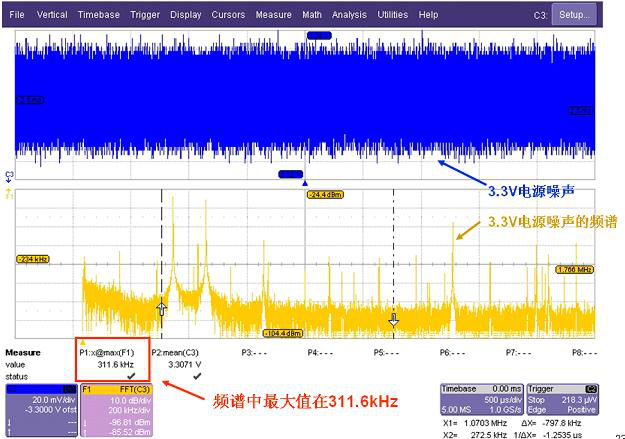Click the -24.4 dBm cursor label
The height and width of the screenshot is (439, 625).
[x=325, y=195]
